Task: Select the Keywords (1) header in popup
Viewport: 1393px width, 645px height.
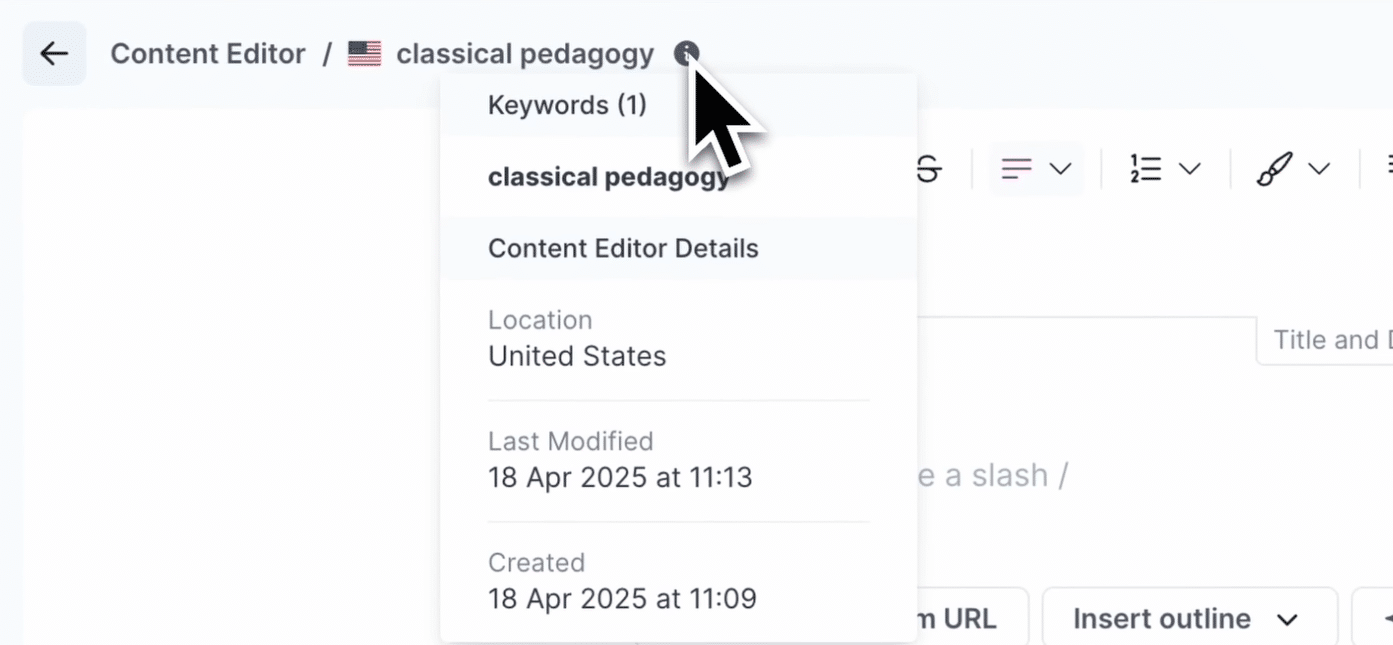Action: pos(567,105)
